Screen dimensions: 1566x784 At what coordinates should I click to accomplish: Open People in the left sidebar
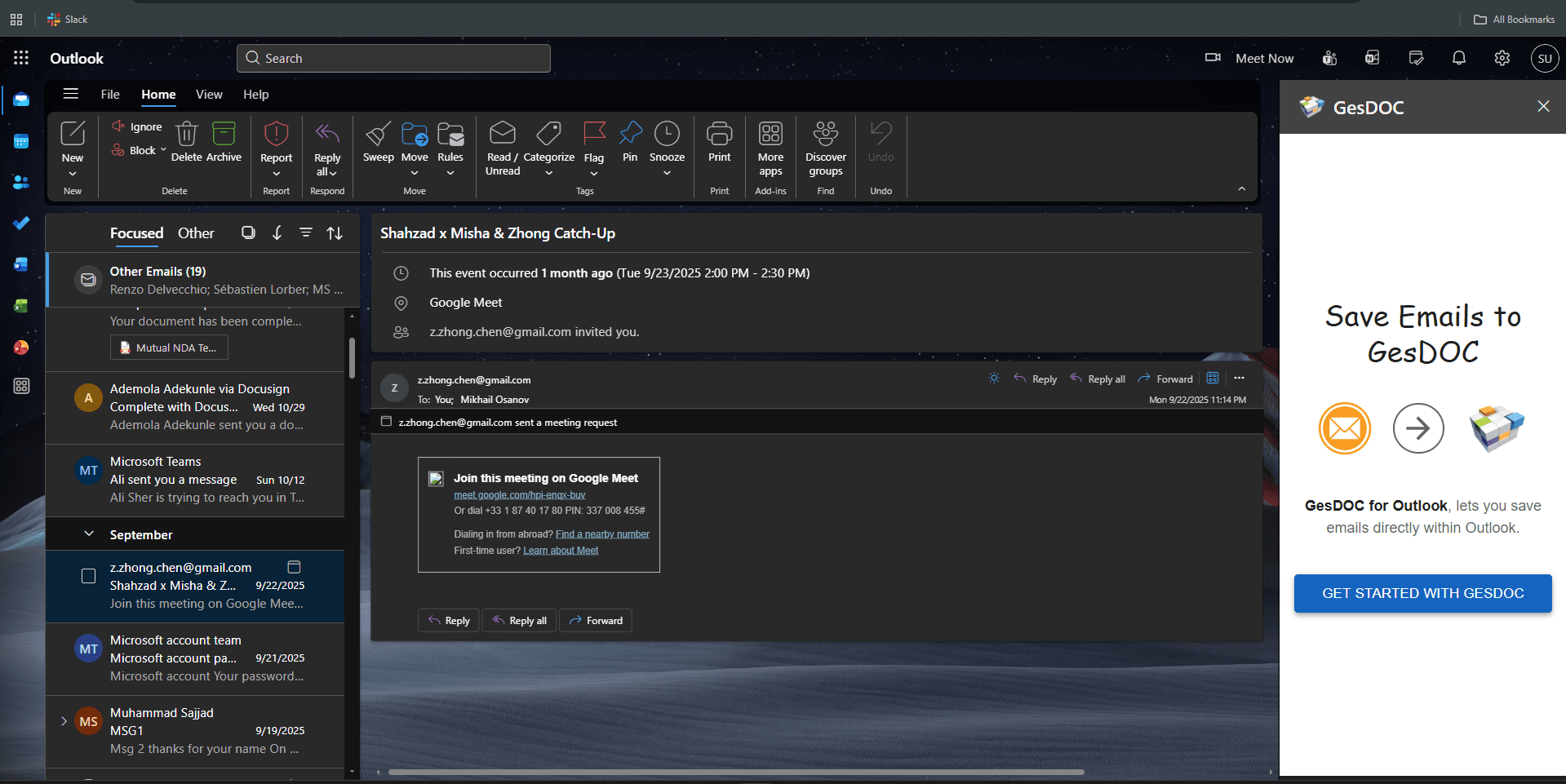tap(21, 182)
